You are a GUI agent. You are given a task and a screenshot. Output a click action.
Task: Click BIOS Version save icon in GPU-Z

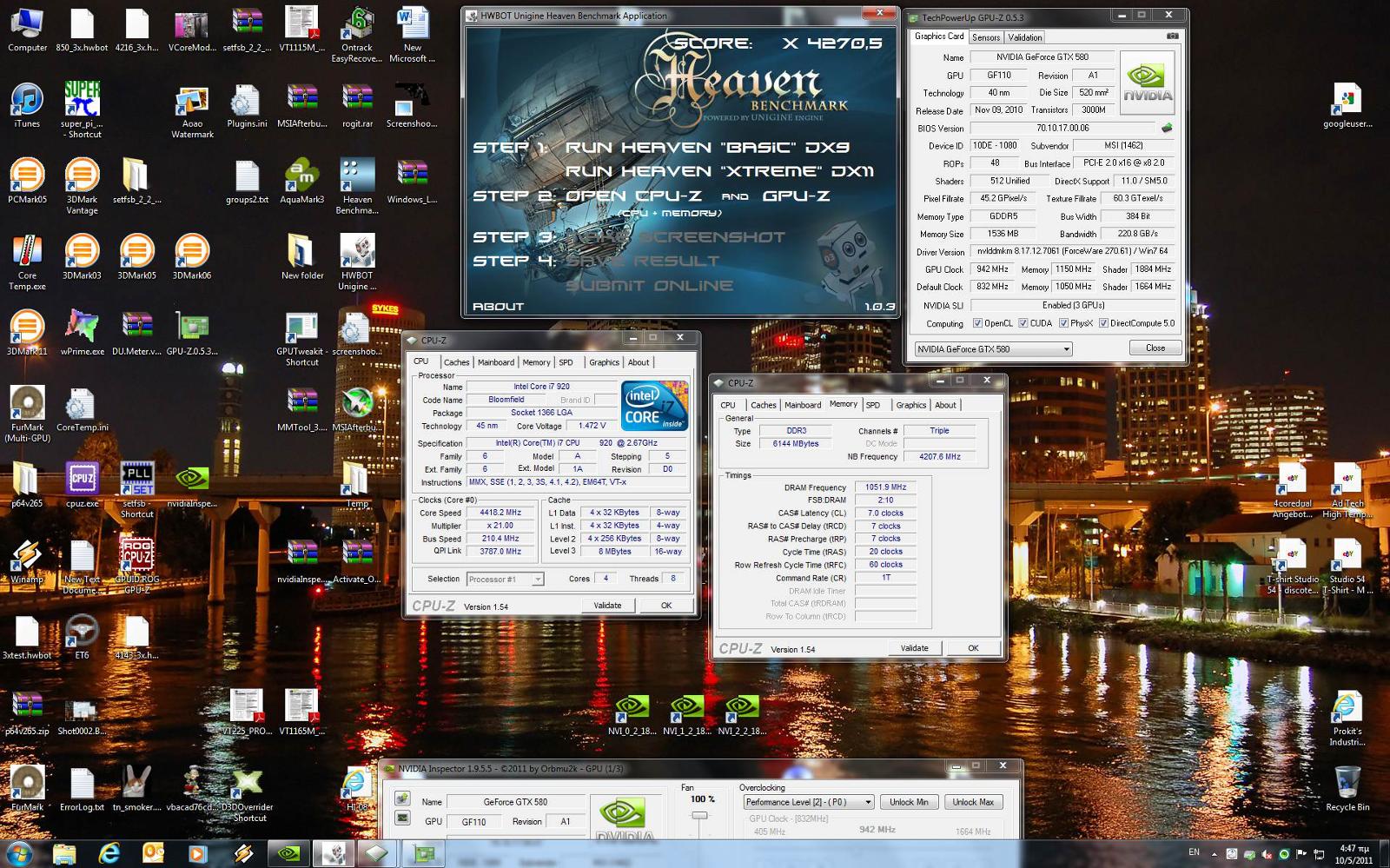coord(1167,128)
